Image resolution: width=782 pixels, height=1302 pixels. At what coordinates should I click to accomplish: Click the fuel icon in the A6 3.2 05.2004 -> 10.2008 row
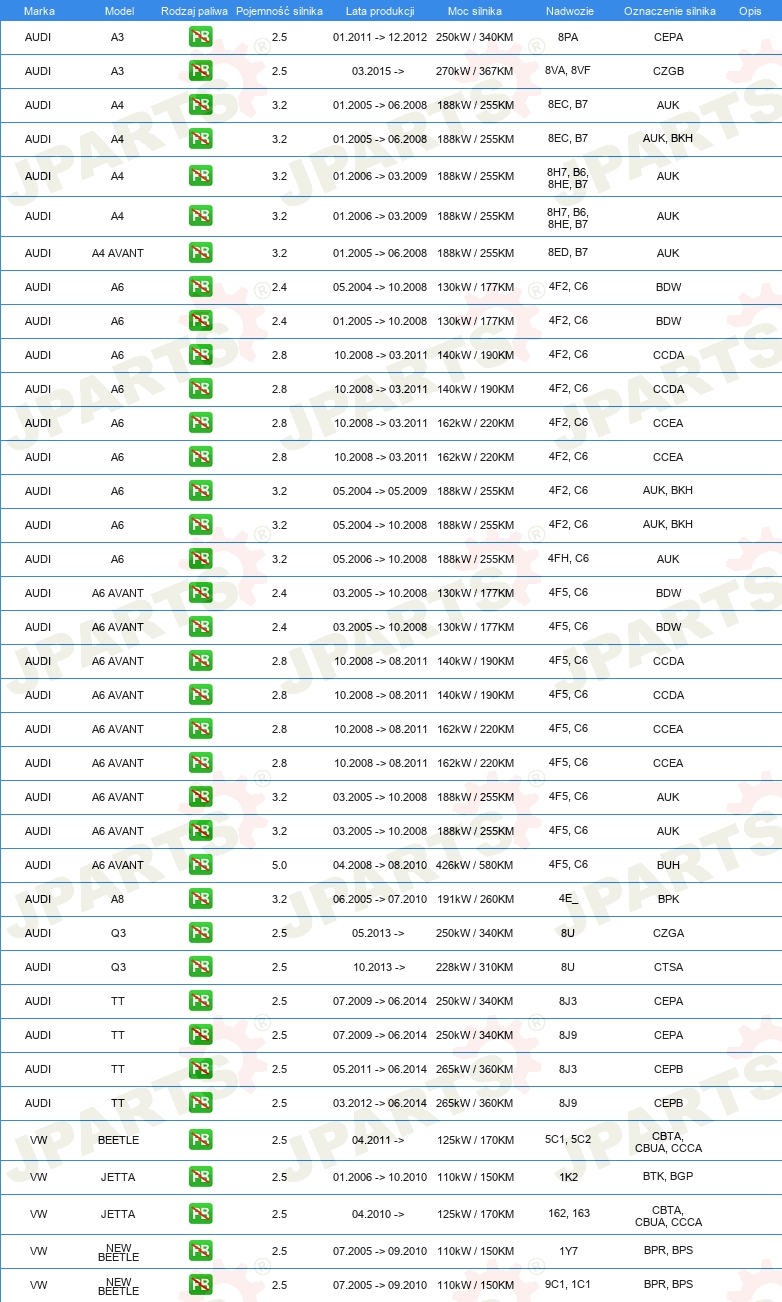[200, 525]
